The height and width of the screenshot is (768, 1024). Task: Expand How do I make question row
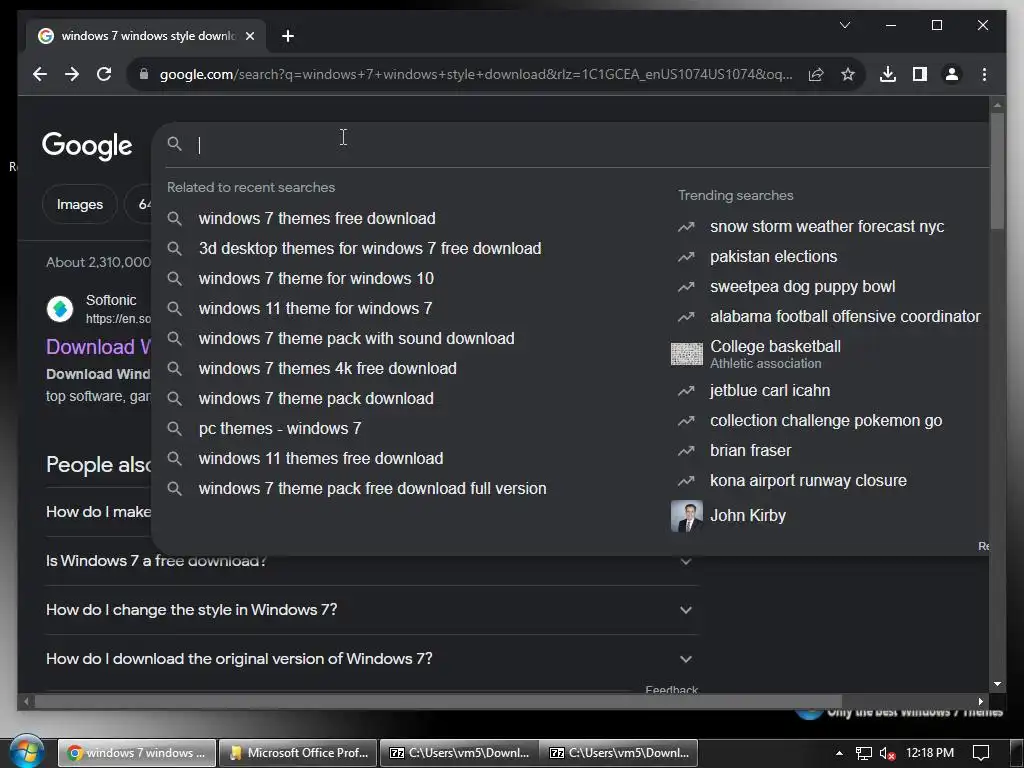click(x=98, y=512)
